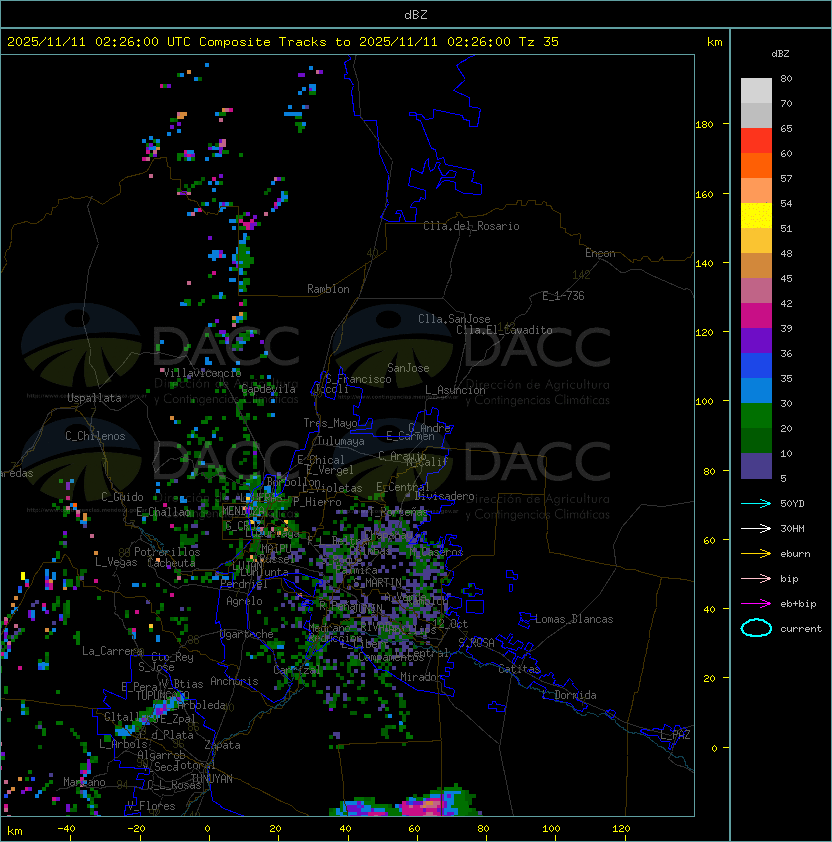Click the yellow eburn arrow legend icon
This screenshot has width=832, height=842.
(756, 554)
